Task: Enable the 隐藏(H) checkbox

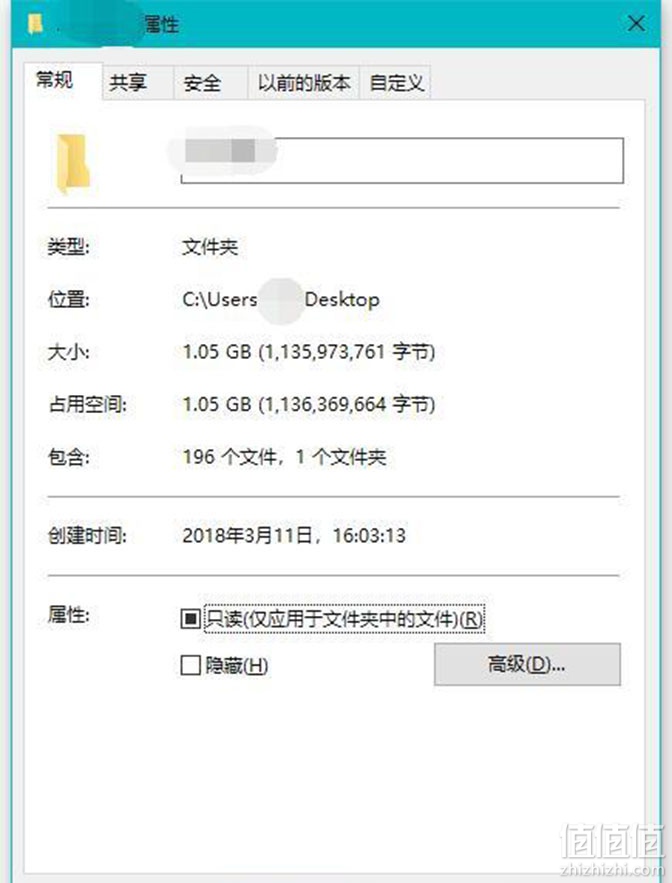Action: [190, 665]
